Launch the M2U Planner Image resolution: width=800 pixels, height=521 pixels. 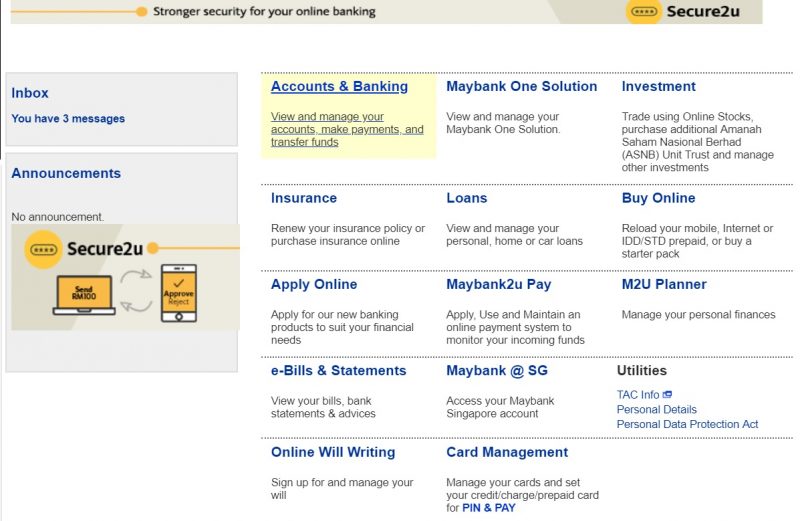coord(664,284)
